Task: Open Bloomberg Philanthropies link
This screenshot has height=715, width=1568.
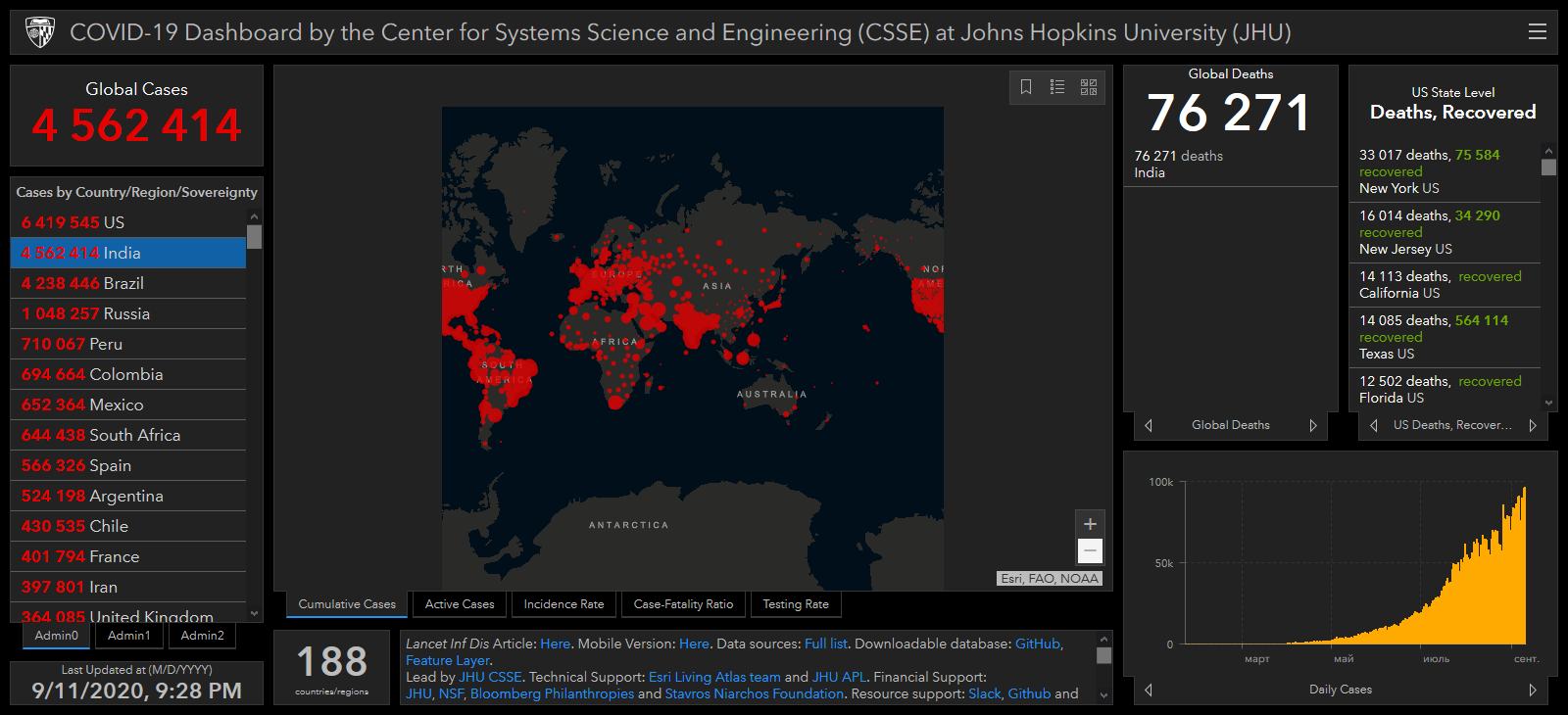Action: click(552, 693)
